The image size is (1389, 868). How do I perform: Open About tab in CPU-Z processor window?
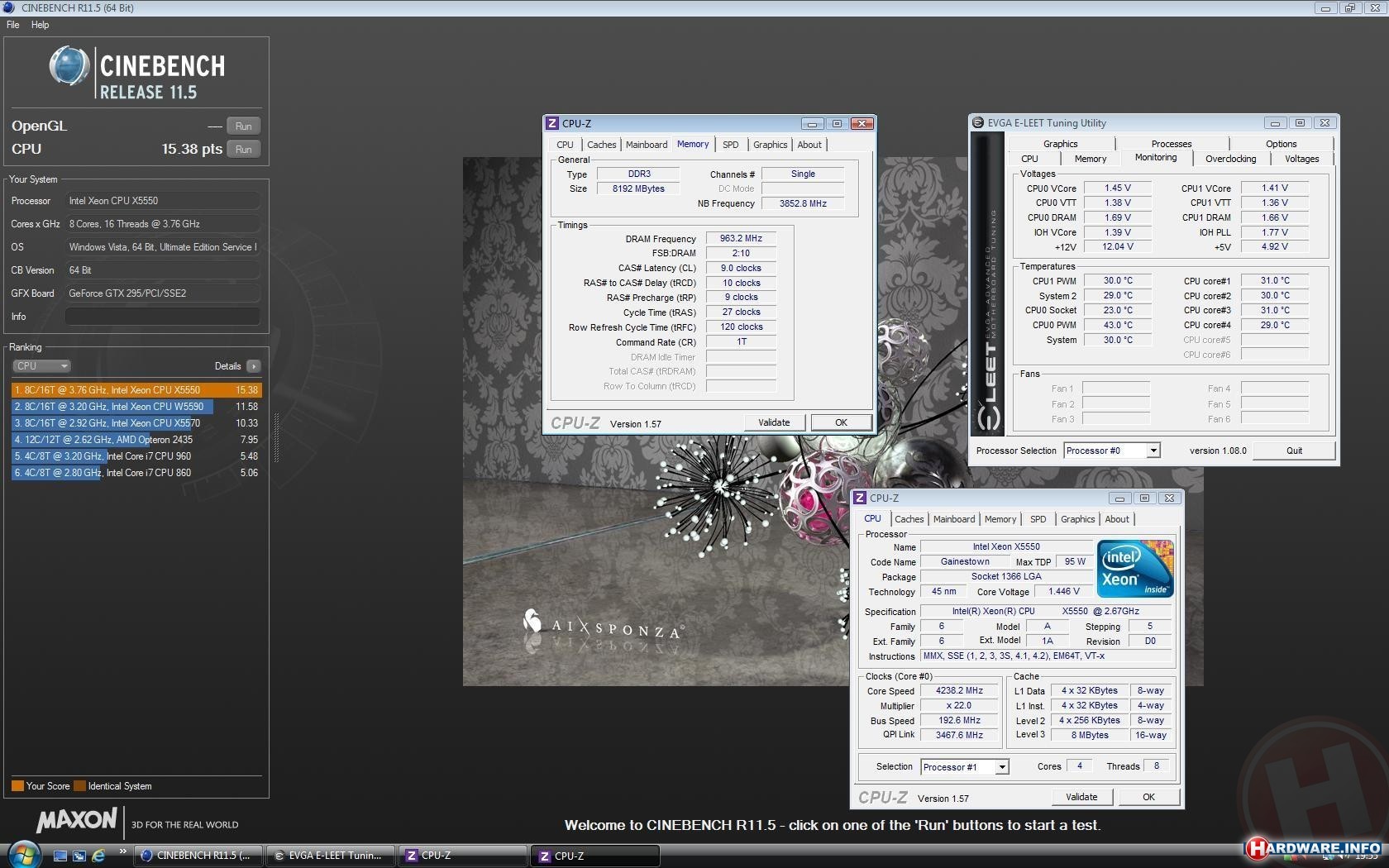pyautogui.click(x=1117, y=519)
